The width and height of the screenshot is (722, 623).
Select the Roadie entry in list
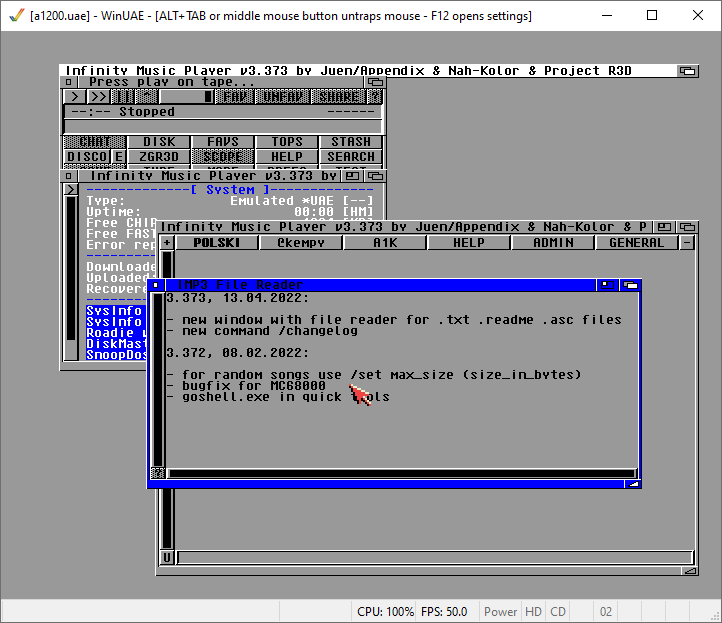(x=116, y=333)
